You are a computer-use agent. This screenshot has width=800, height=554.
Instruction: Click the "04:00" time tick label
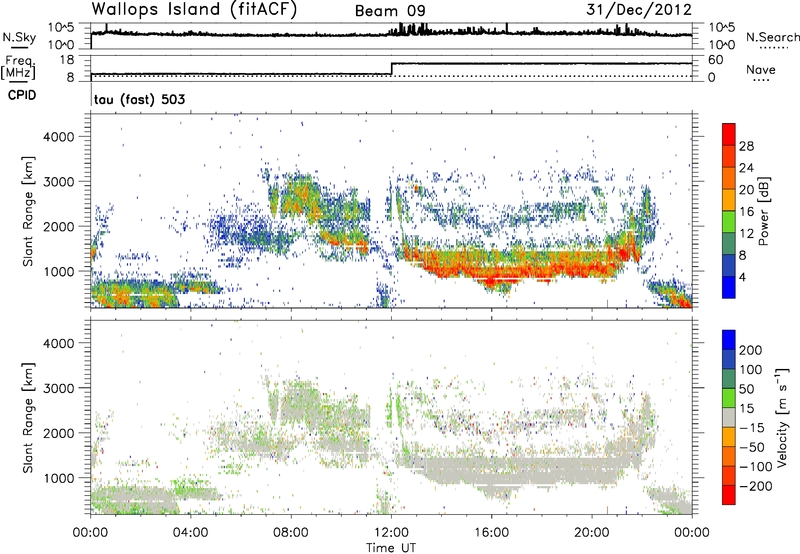coord(190,533)
